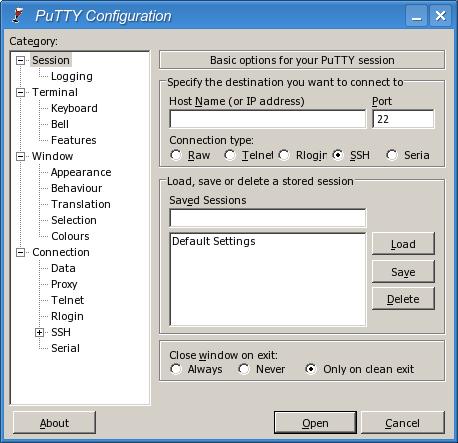Choose Telnet connection type radio
458x443 pixels.
coord(230,155)
